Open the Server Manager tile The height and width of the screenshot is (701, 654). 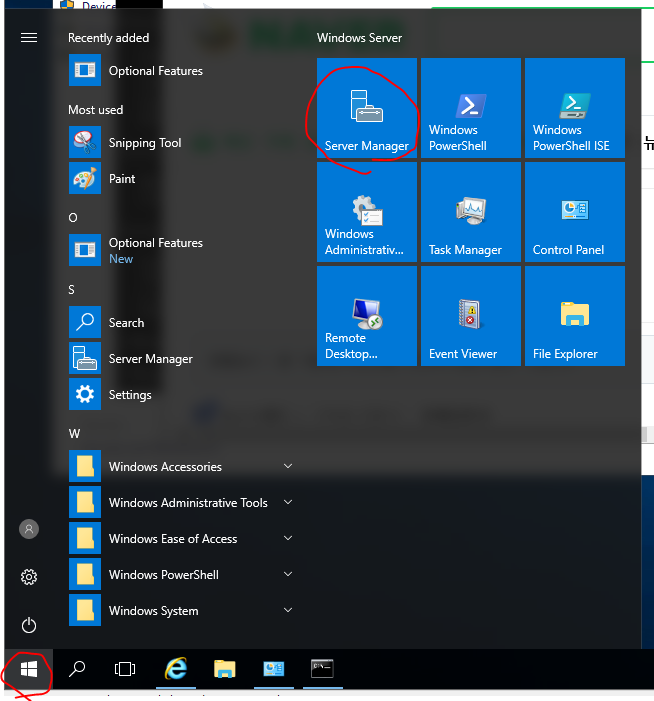point(367,108)
